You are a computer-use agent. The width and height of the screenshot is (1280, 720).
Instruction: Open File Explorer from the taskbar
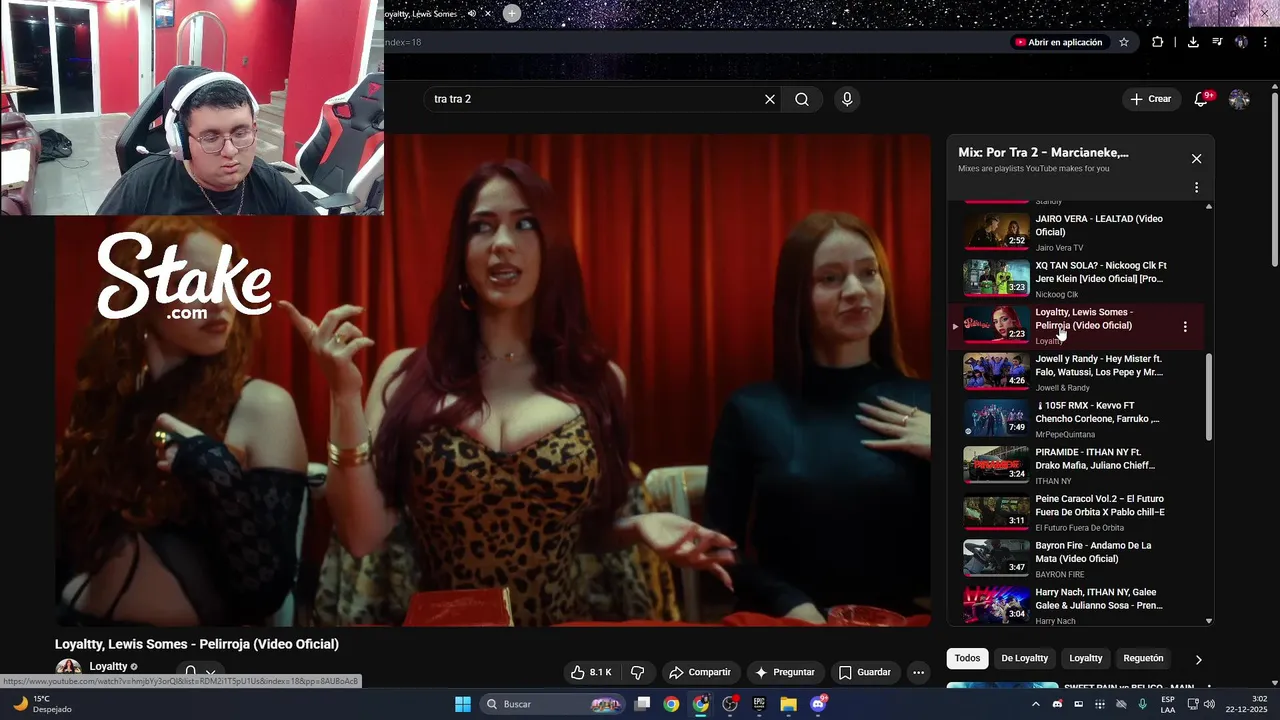pos(788,704)
